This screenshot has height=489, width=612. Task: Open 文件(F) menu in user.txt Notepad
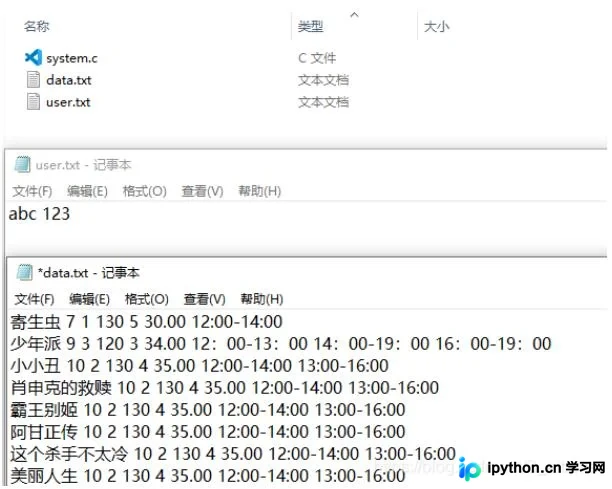point(32,191)
